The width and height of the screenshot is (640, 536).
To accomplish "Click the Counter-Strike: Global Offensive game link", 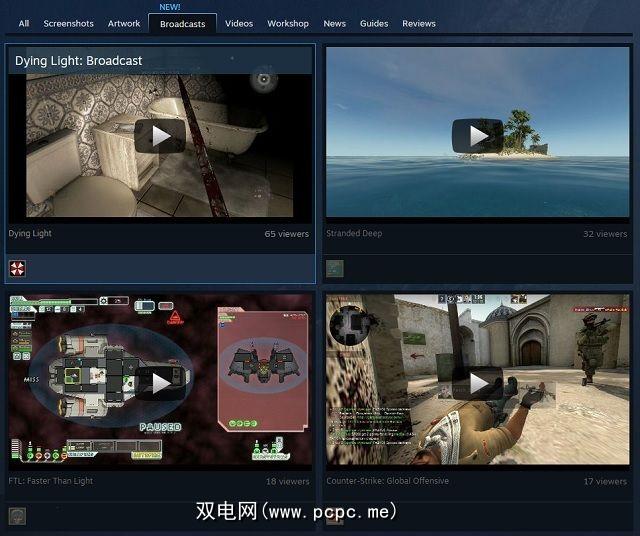I will coord(387,481).
